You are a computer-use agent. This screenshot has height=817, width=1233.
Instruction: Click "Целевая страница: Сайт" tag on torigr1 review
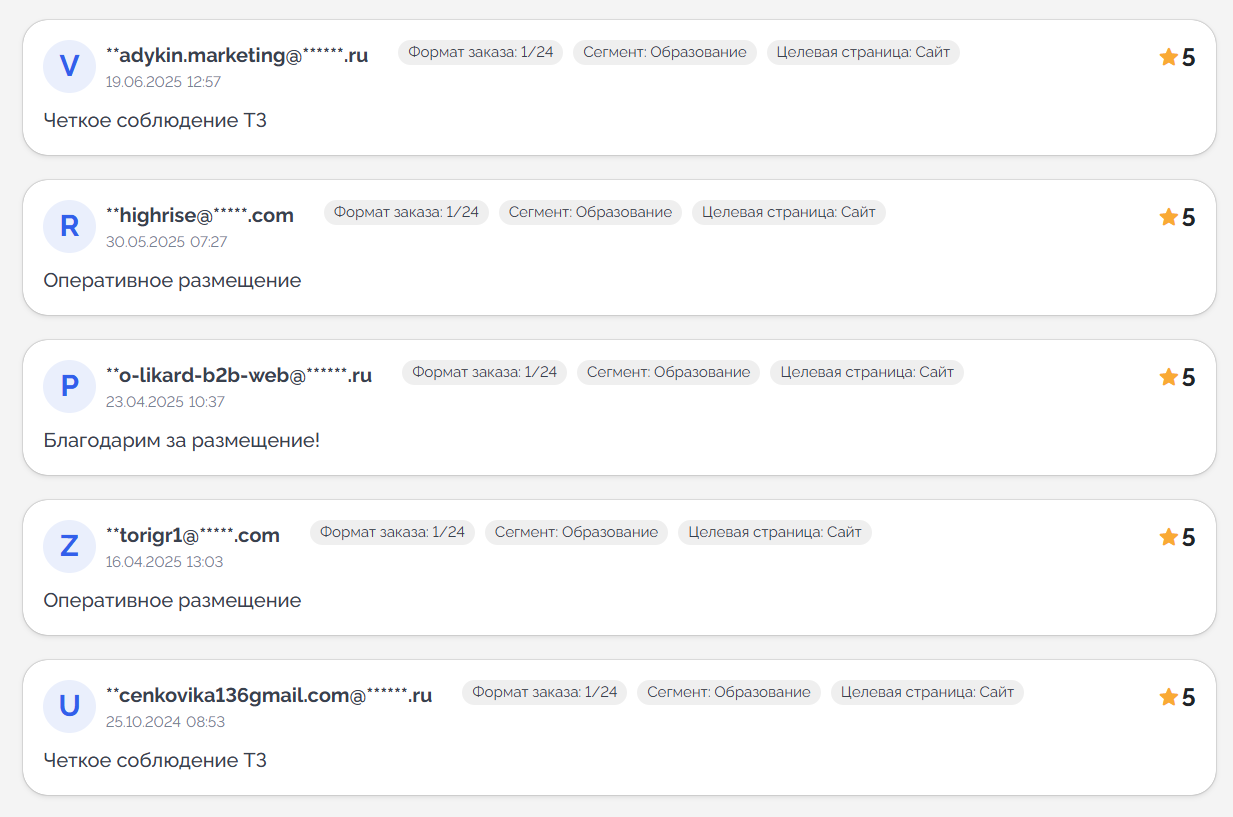[775, 532]
